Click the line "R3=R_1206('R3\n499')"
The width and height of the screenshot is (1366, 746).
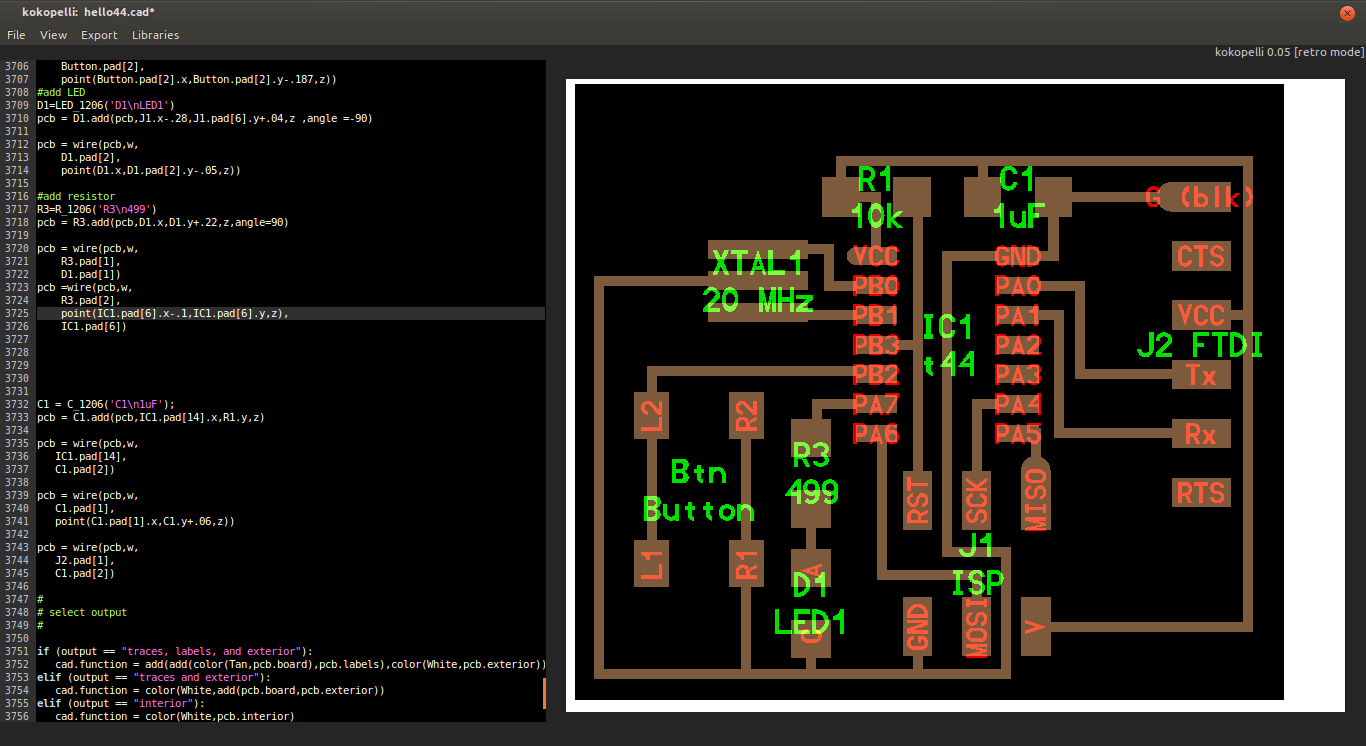point(97,209)
